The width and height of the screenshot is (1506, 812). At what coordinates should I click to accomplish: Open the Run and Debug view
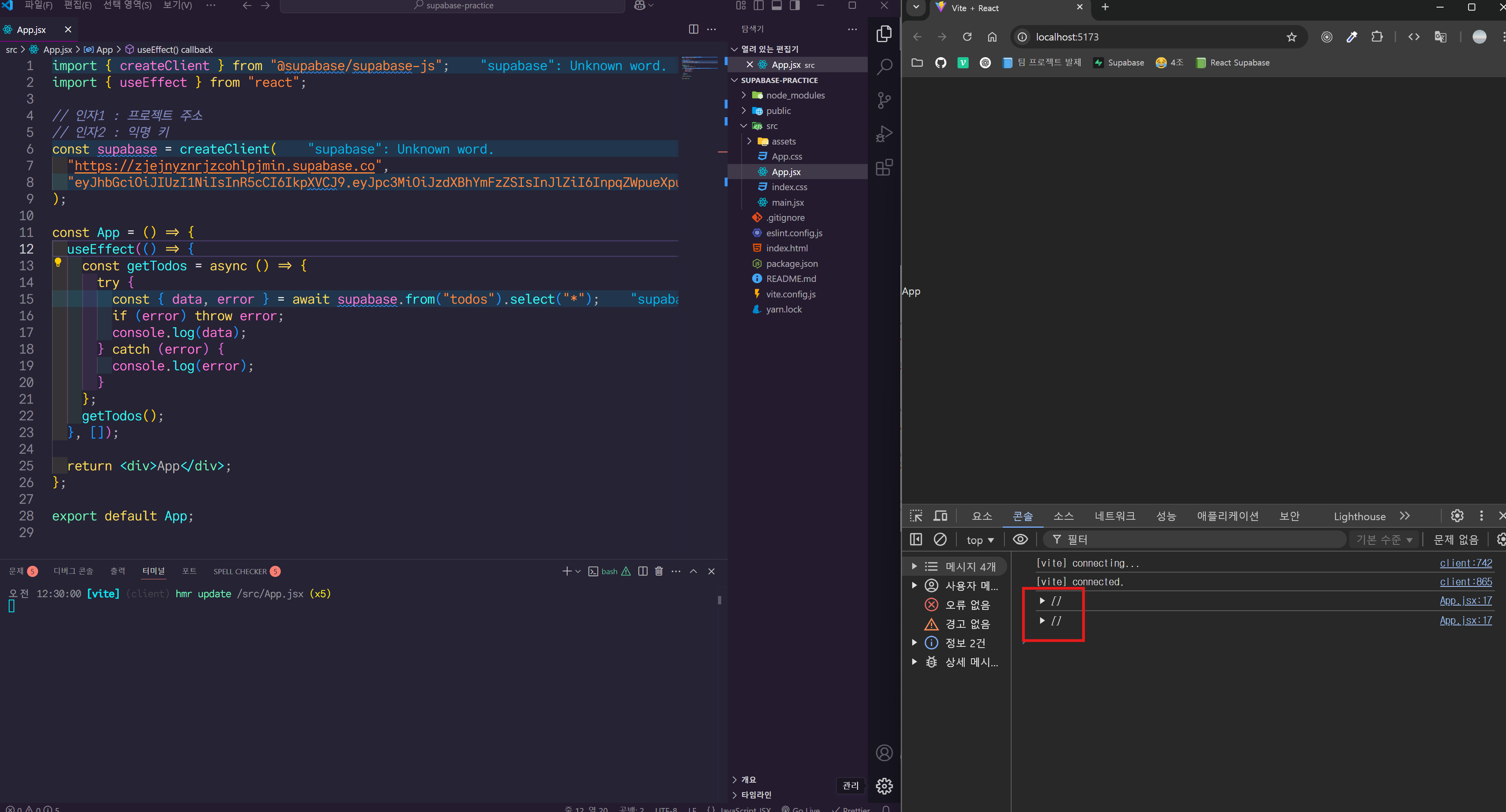[884, 134]
